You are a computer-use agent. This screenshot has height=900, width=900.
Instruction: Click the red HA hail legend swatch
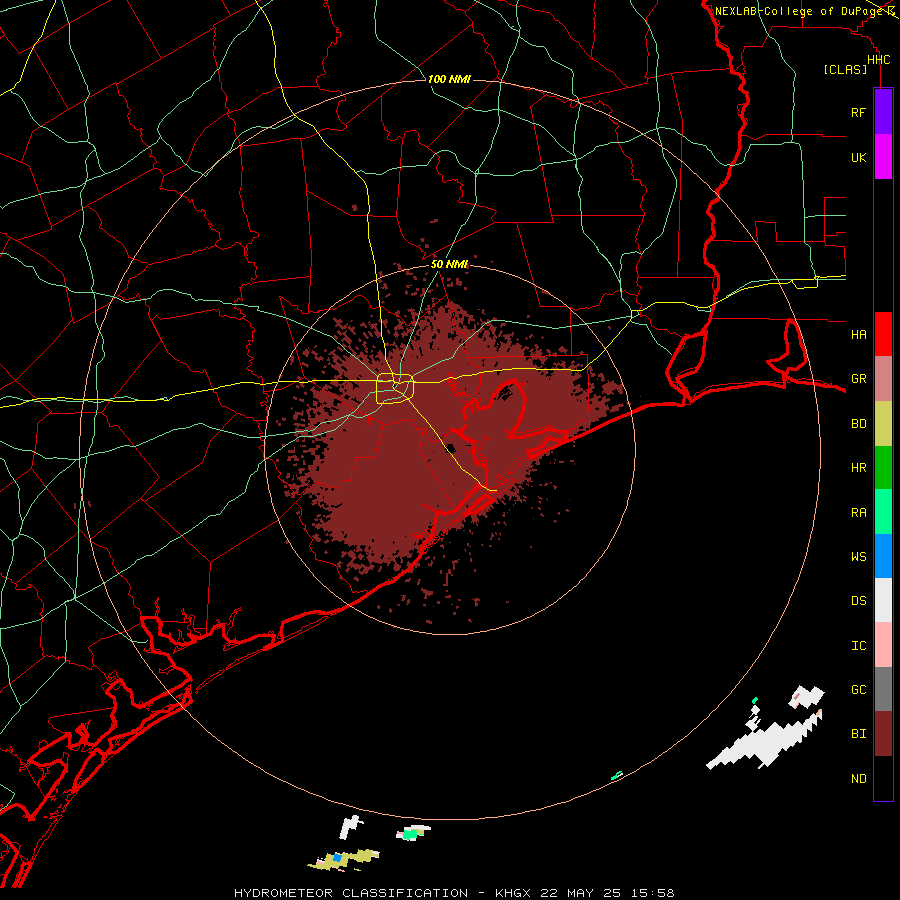pos(883,334)
